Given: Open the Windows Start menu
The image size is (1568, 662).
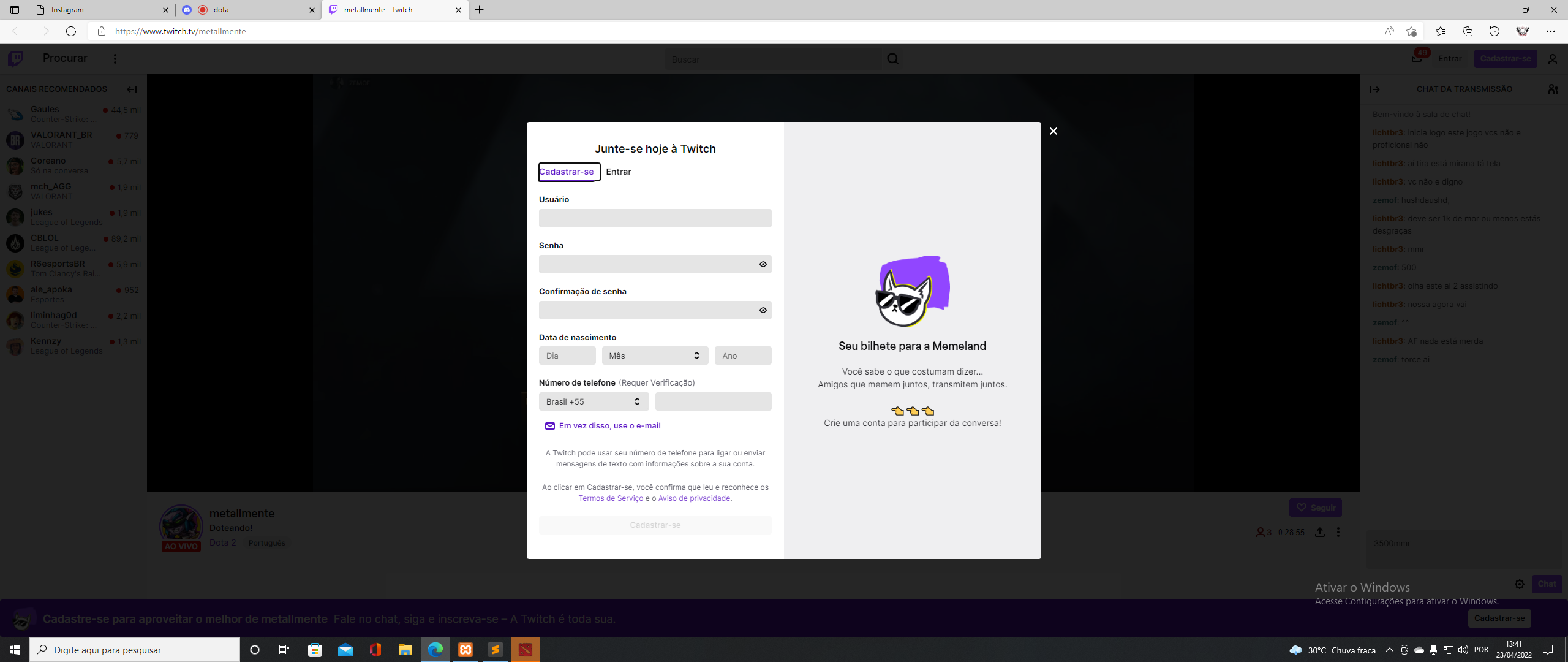Looking at the screenshot, I should coord(15,650).
